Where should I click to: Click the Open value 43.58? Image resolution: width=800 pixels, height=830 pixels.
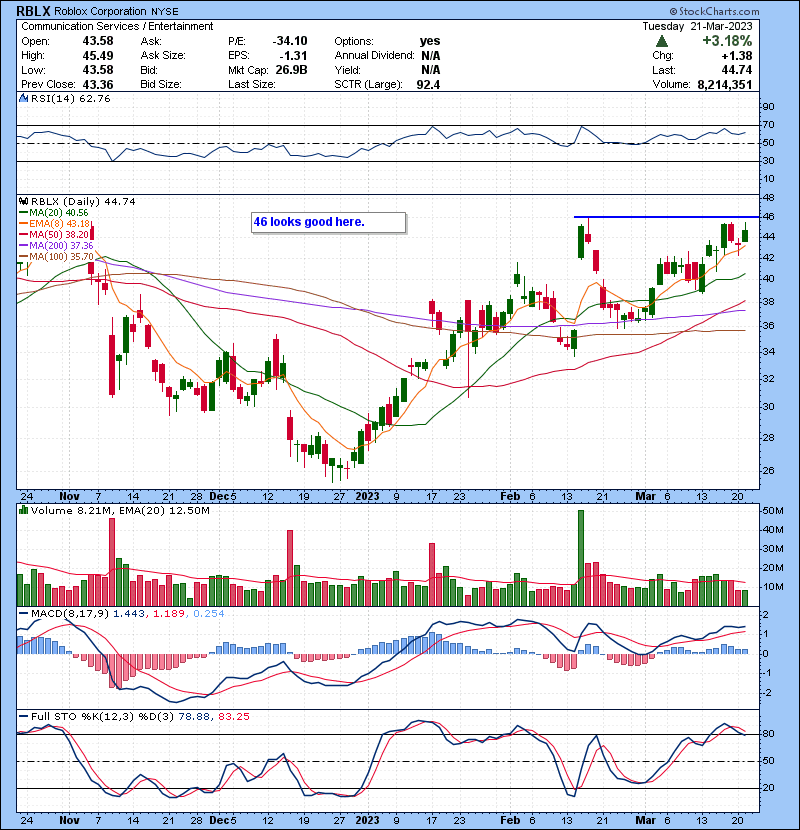pos(97,41)
